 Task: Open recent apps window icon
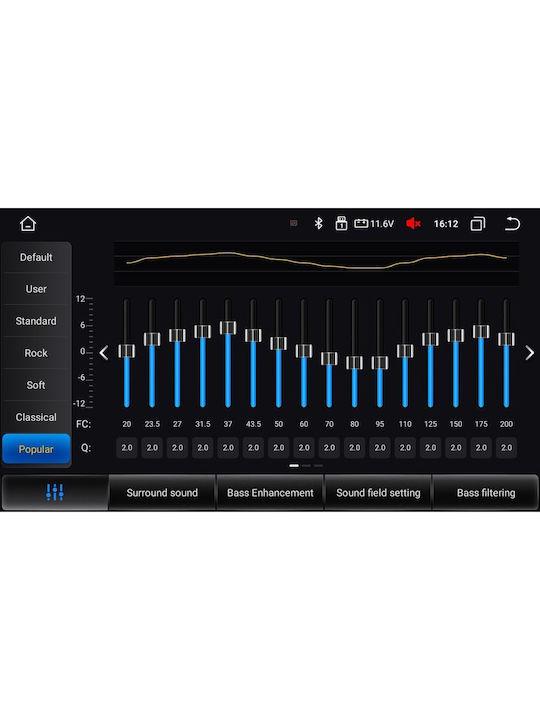(478, 224)
